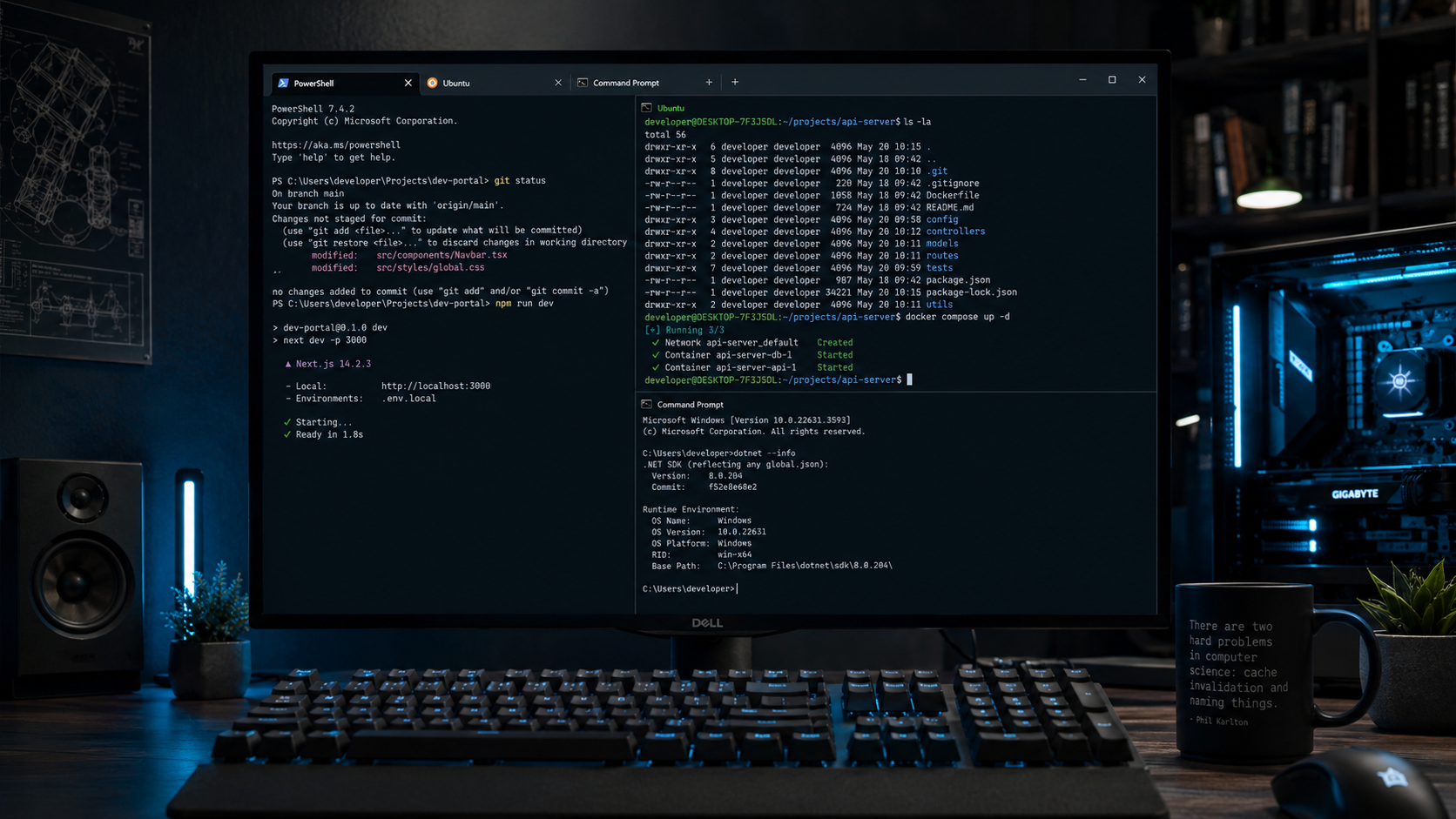1456x819 pixels.
Task: Switch to the Ubuntu tab
Action: (495, 83)
